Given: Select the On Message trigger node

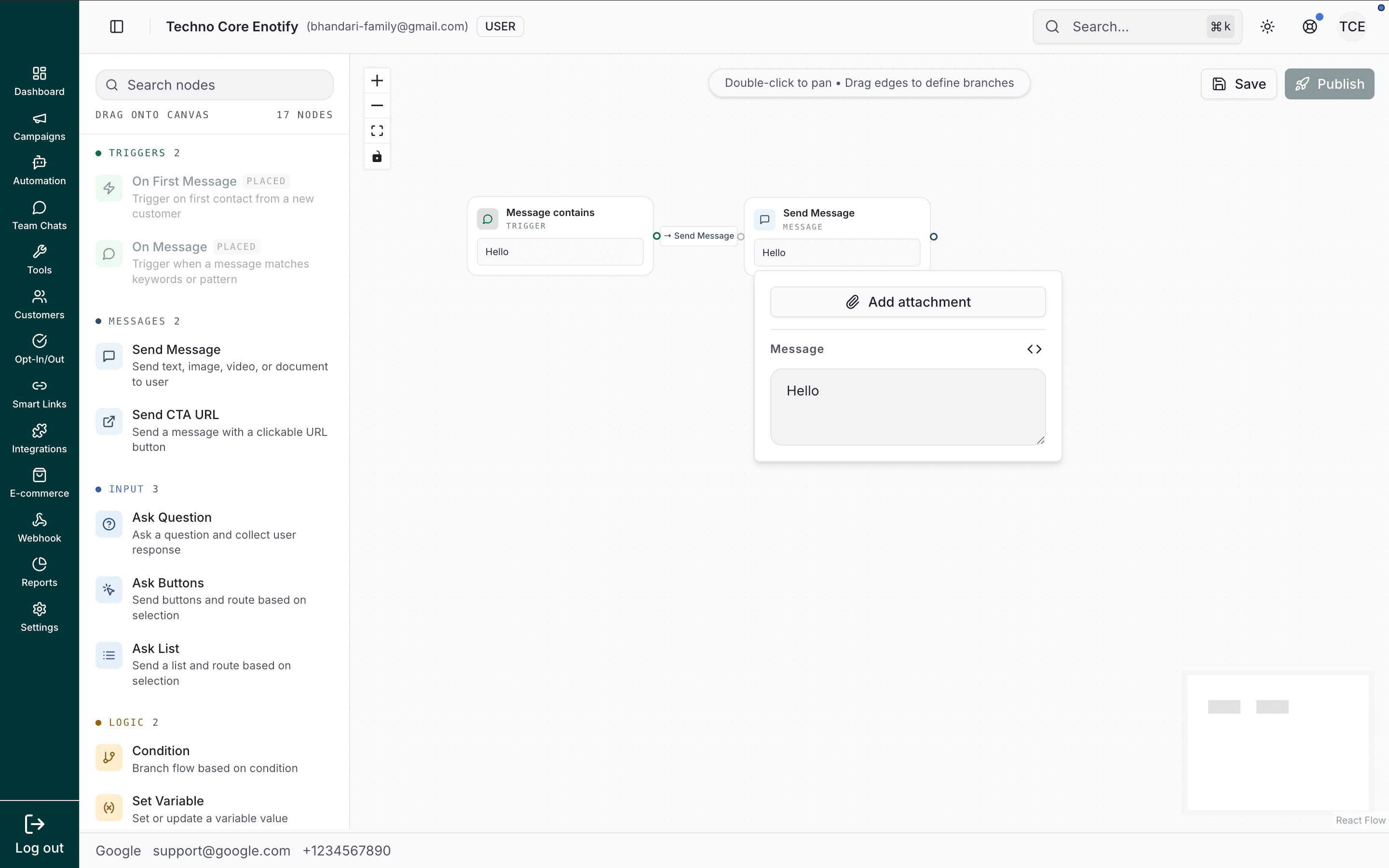Looking at the screenshot, I should point(214,262).
